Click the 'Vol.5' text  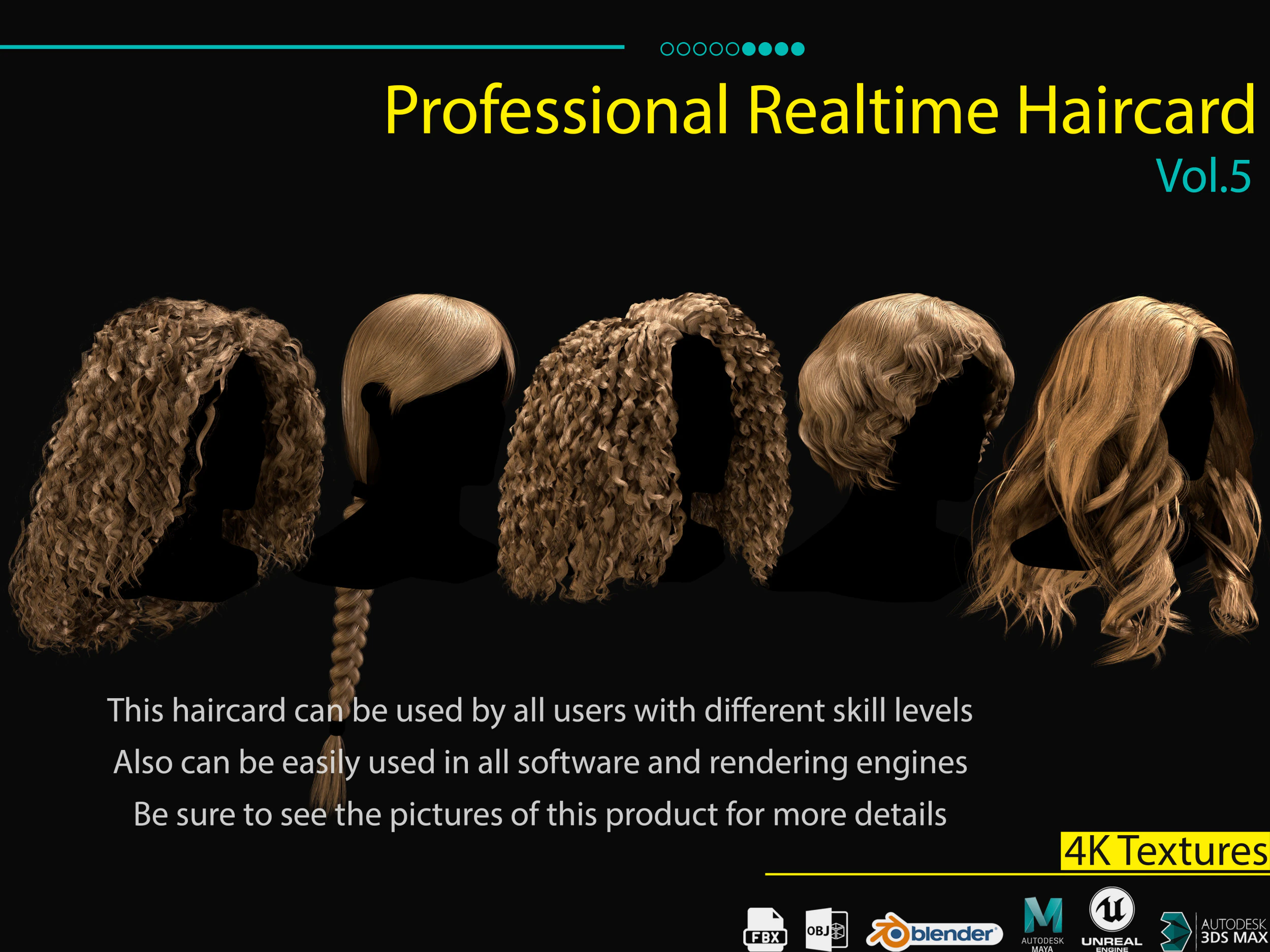pos(1203,176)
